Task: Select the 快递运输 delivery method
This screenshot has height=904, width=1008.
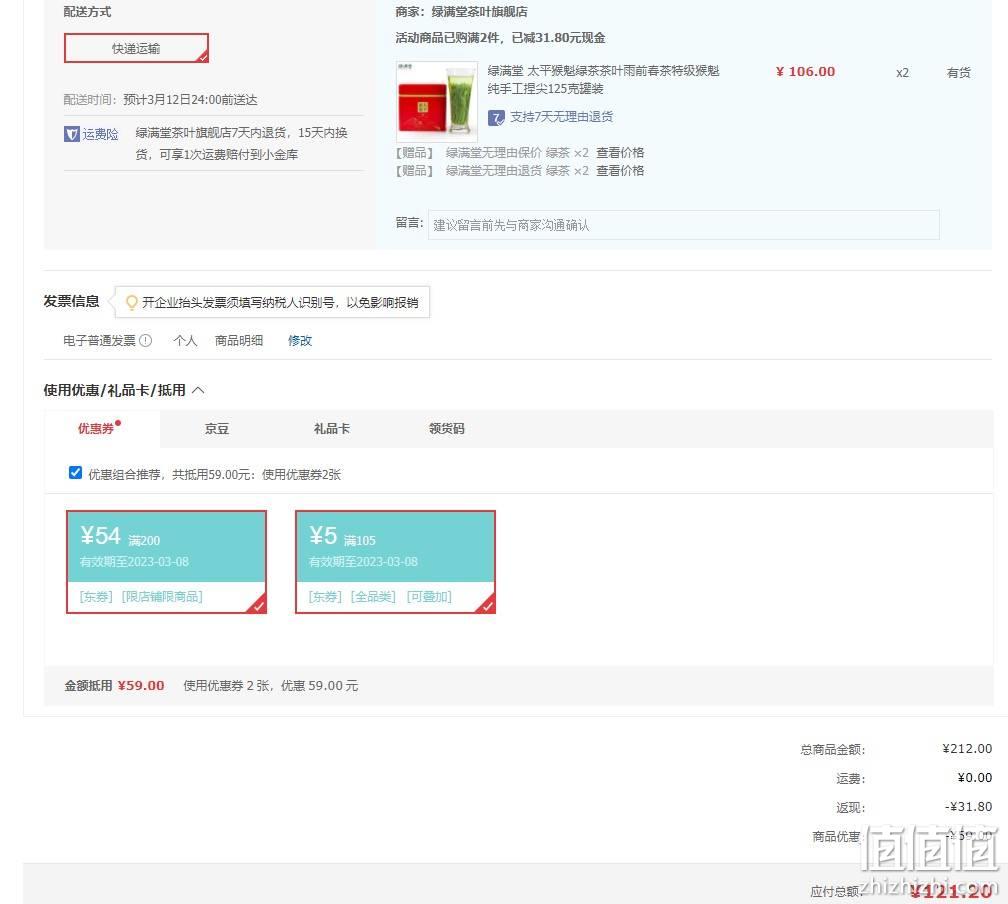Action: pos(136,48)
